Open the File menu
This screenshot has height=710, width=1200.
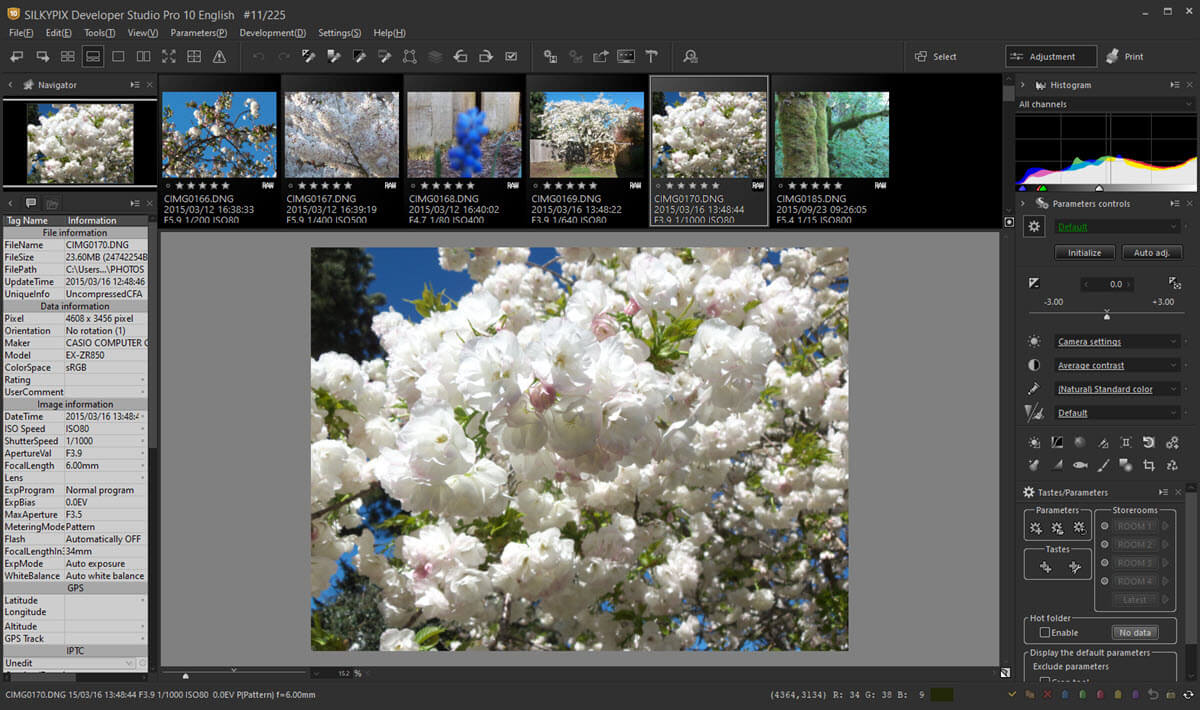(x=21, y=33)
